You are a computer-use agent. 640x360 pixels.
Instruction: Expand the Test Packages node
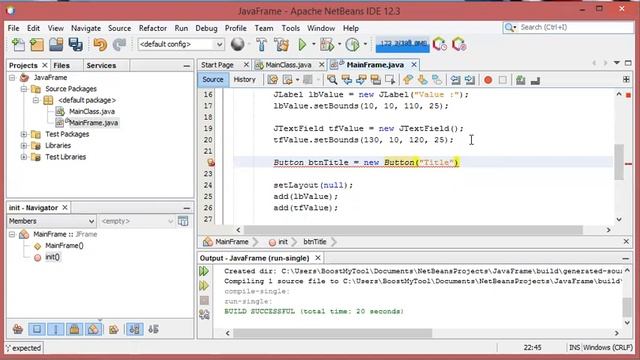(x=24, y=134)
